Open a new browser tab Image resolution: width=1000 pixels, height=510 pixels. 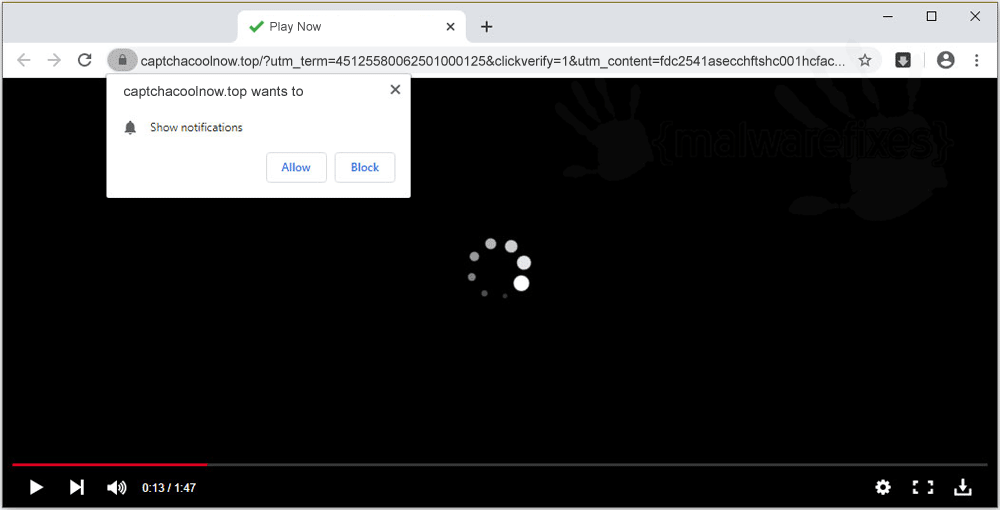487,27
